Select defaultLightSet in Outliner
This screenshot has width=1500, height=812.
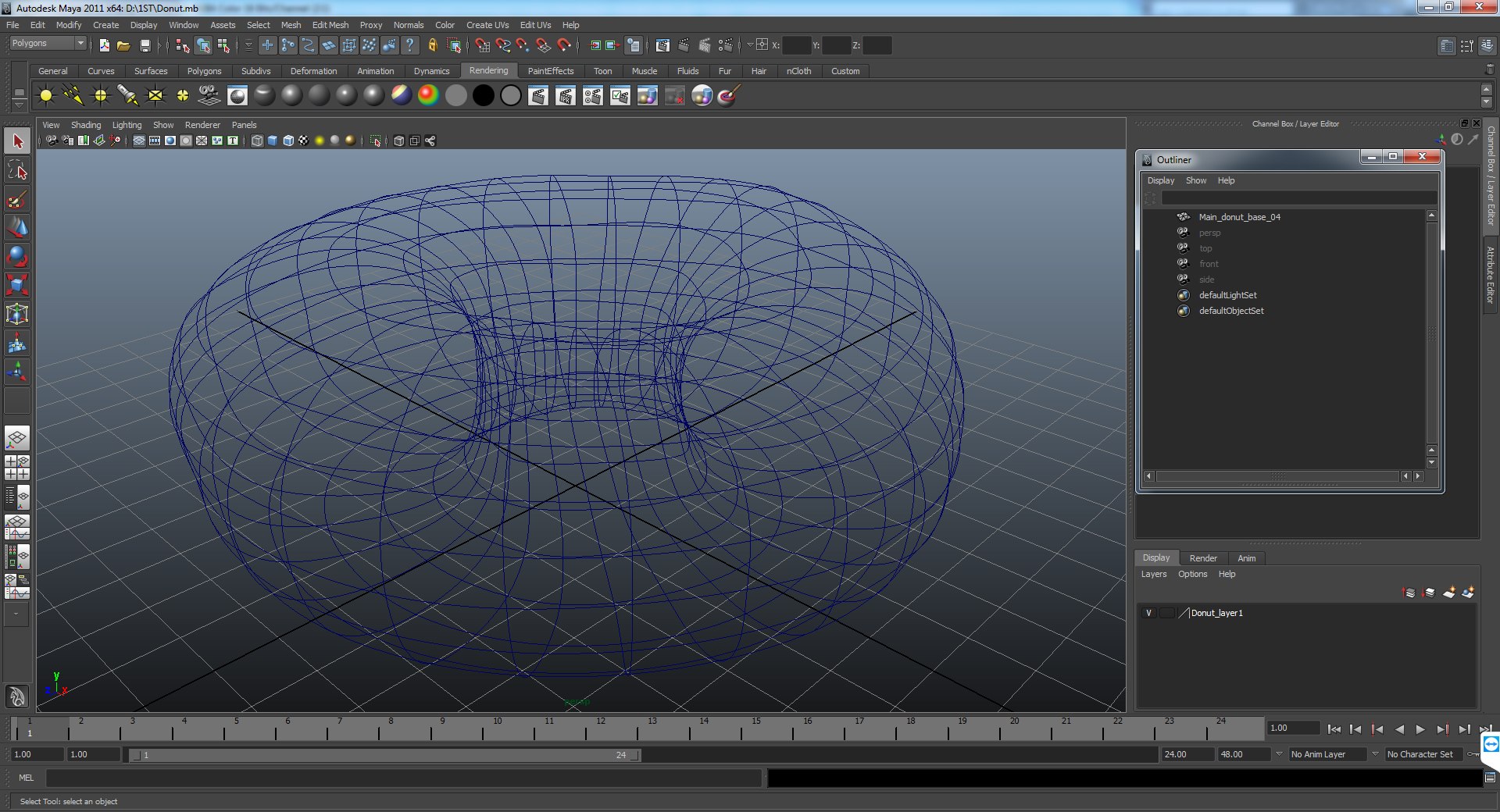pyautogui.click(x=1227, y=295)
